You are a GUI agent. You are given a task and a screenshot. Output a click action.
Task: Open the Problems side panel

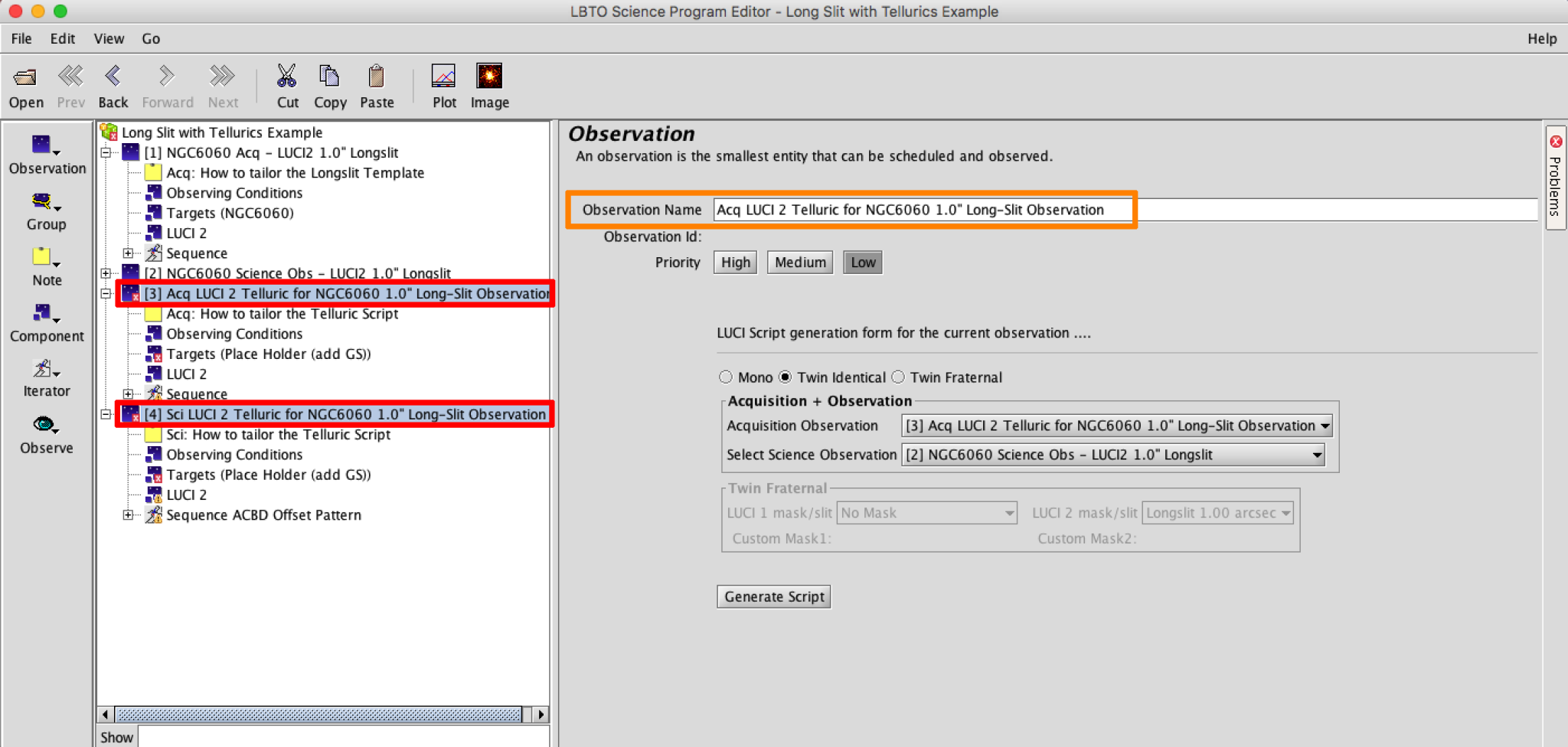(1555, 176)
